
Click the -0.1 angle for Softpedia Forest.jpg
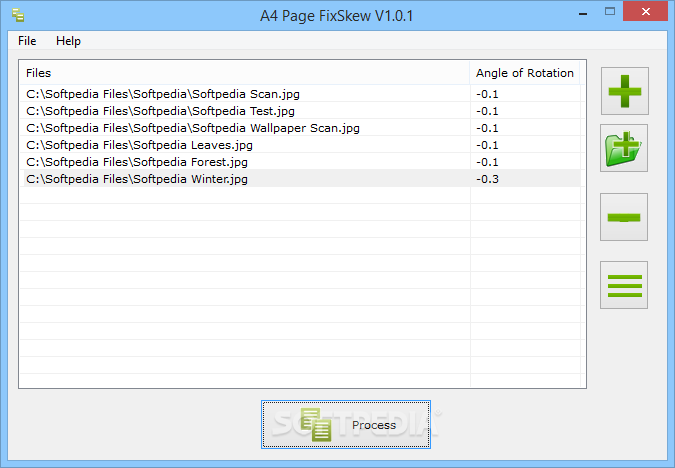click(487, 162)
